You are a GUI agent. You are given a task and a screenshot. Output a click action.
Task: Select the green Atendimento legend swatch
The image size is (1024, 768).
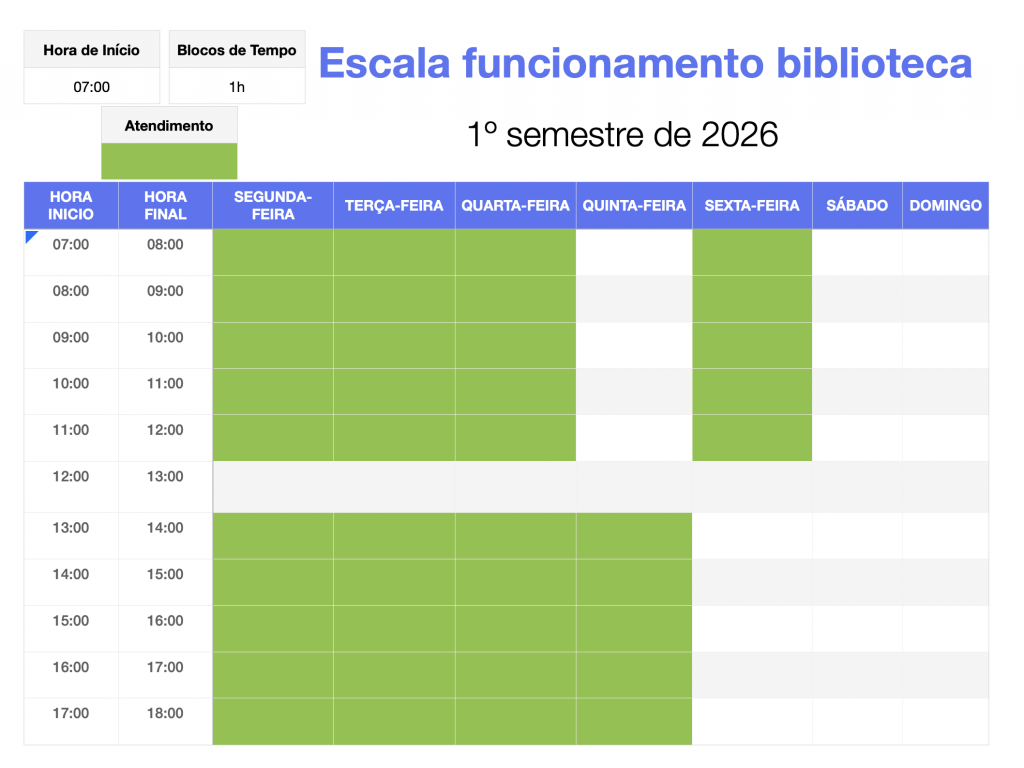click(169, 161)
